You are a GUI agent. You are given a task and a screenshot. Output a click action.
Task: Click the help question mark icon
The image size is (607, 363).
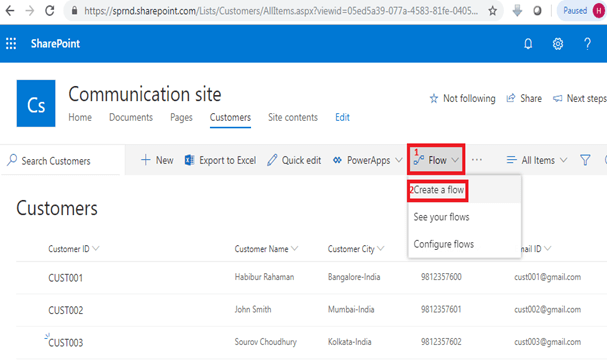point(587,44)
